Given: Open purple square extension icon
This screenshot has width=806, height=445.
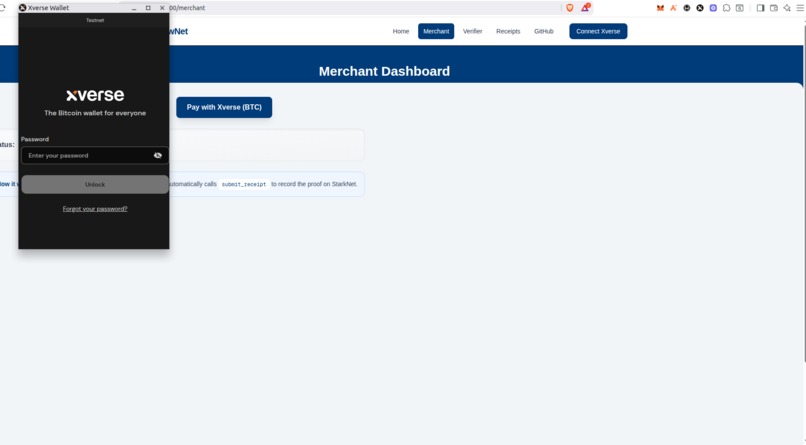Looking at the screenshot, I should click(x=713, y=8).
